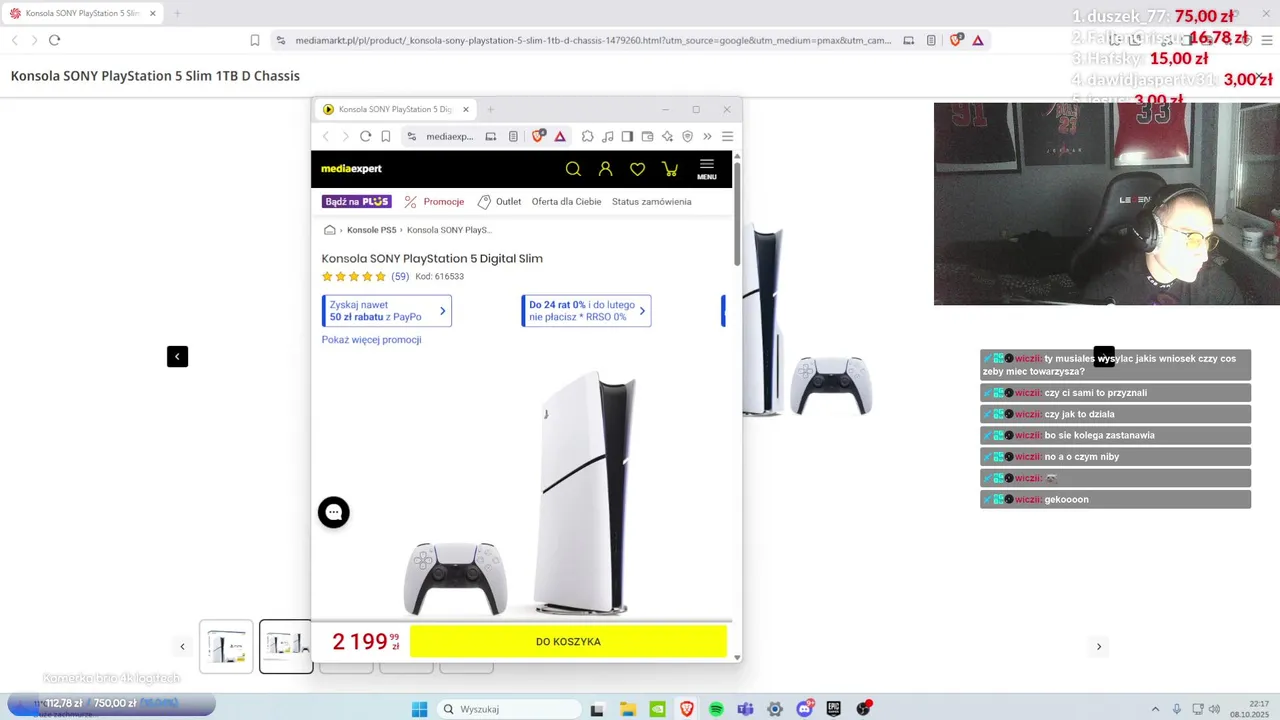Select the background Konsola SONY tab
The height and width of the screenshot is (720, 1280).
(83, 13)
